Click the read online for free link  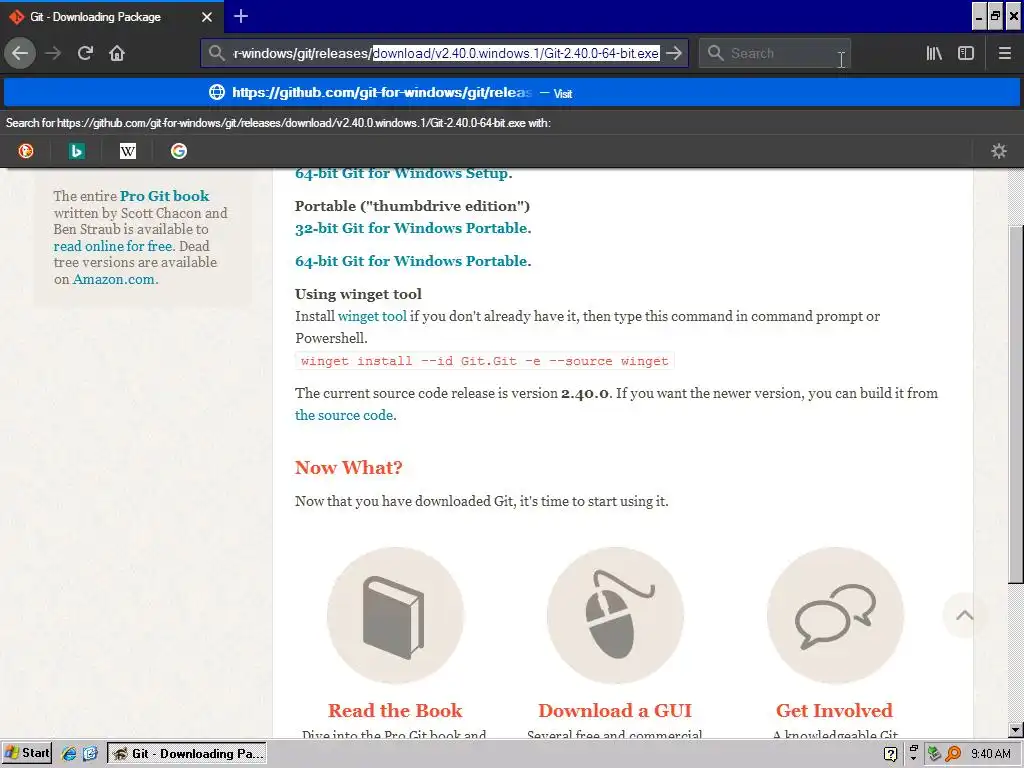pyautogui.click(x=113, y=246)
